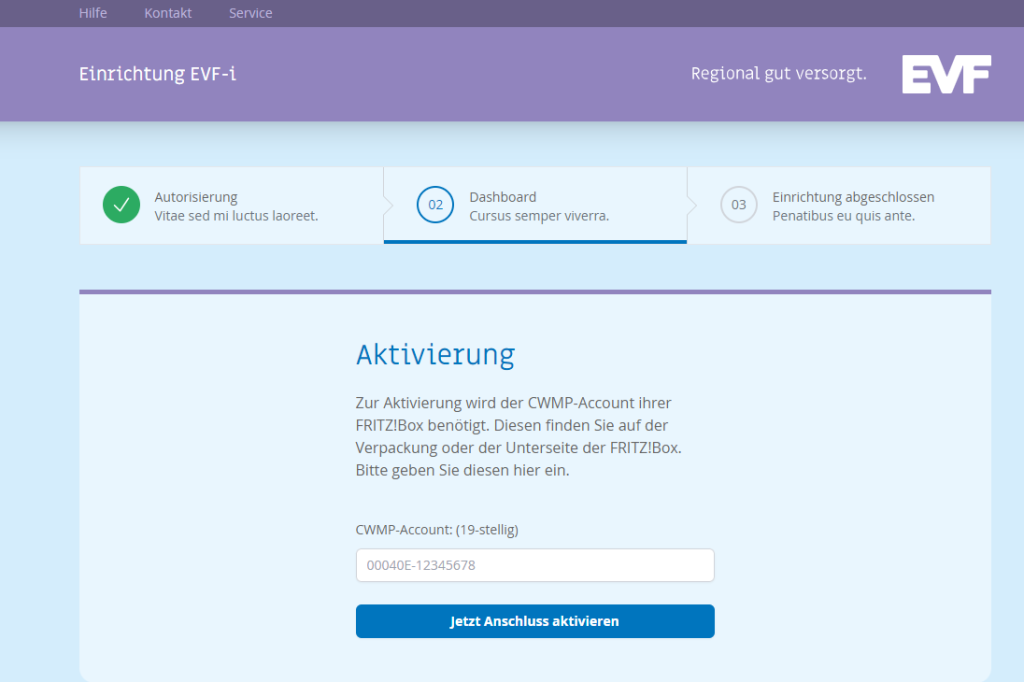Click the FRITZ!Box activation description paragraph
The image size is (1024, 682).
(518, 436)
